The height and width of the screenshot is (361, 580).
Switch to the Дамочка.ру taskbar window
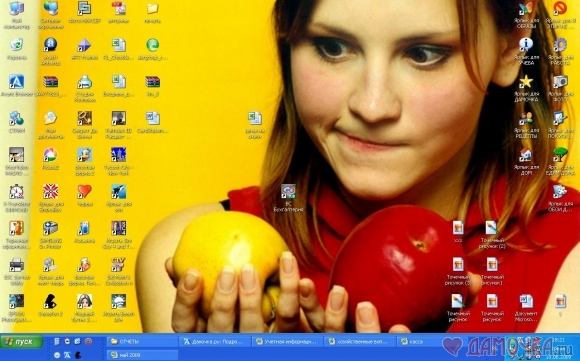(215, 342)
